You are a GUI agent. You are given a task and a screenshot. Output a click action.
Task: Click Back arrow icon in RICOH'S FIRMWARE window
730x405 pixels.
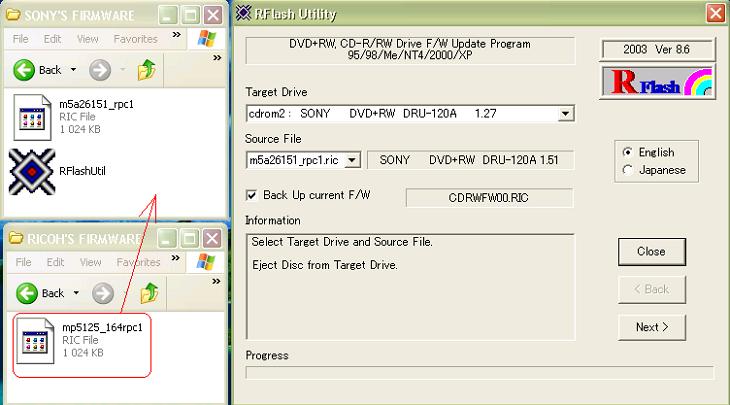[27, 293]
